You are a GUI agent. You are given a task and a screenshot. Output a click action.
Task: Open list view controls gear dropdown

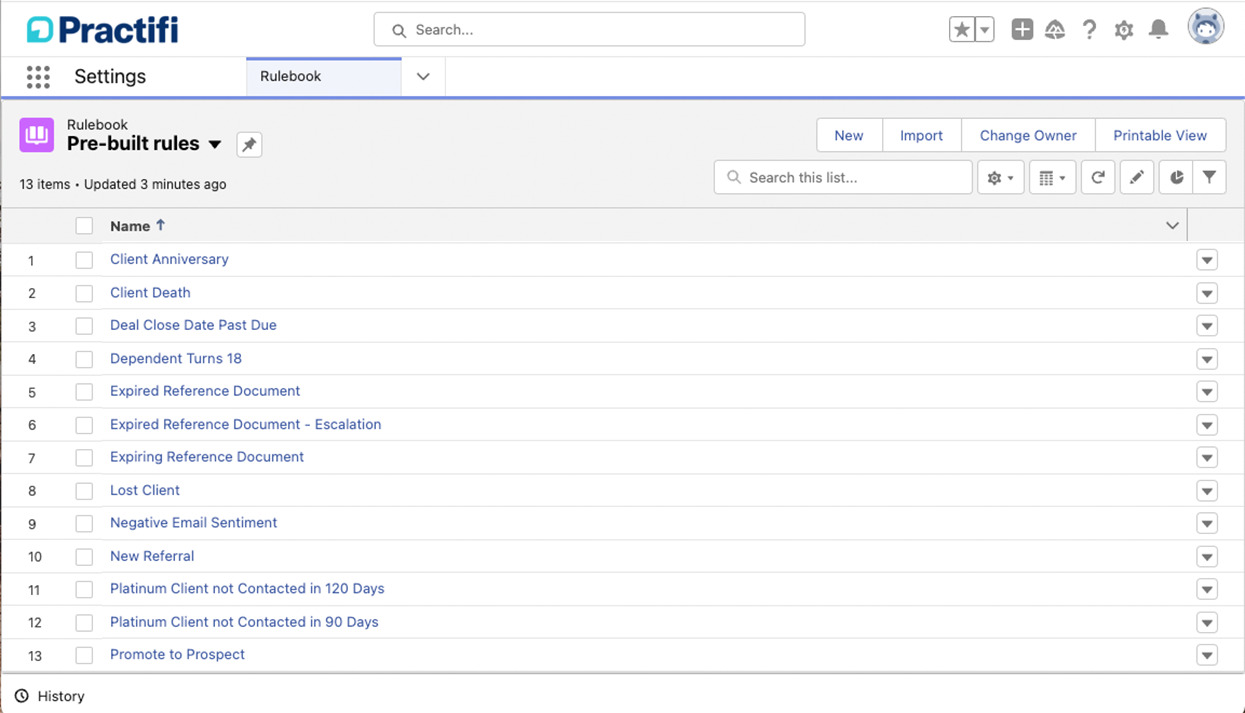coord(1000,178)
